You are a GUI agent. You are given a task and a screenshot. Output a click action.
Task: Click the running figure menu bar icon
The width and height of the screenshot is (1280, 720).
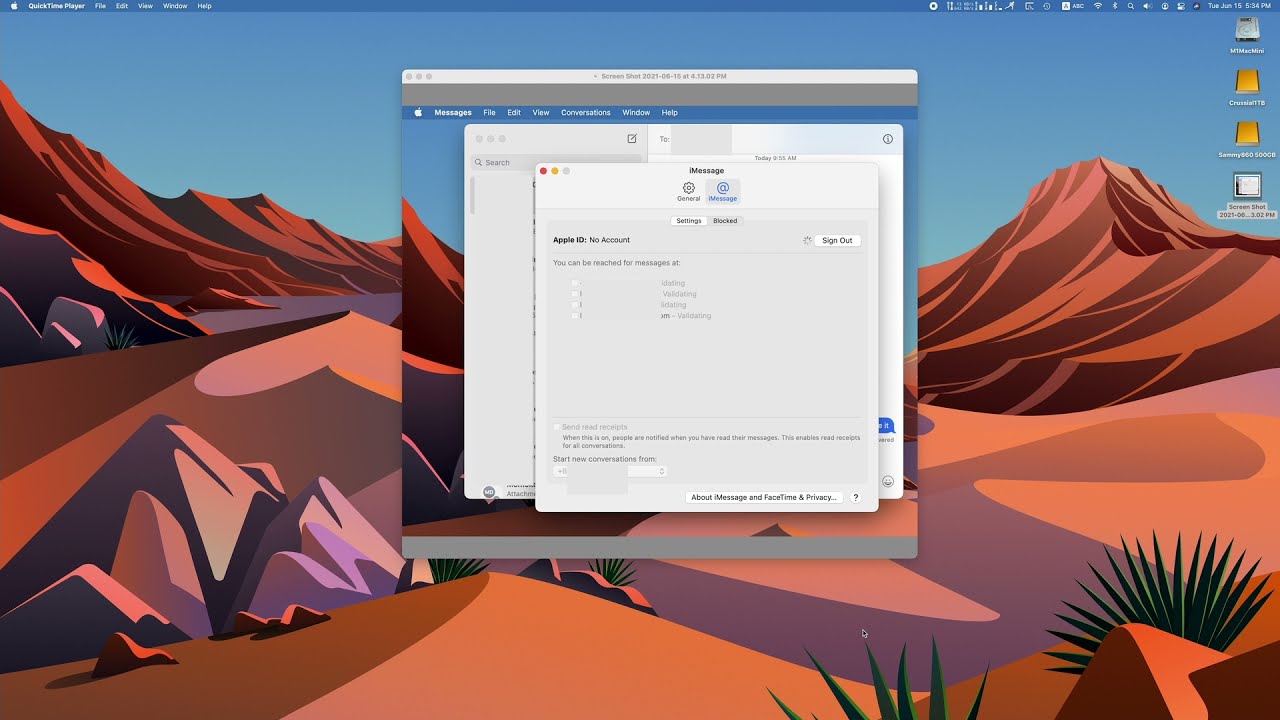(1010, 6)
